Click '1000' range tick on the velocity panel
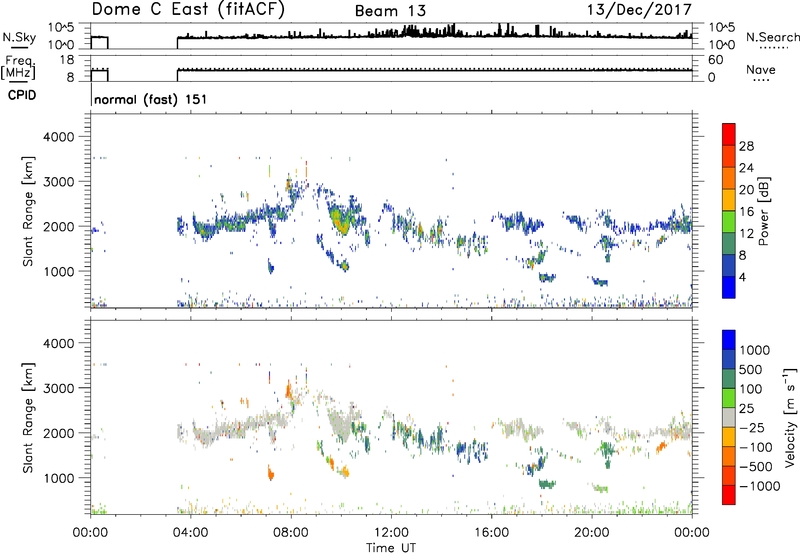This screenshot has width=800, height=554. [58, 478]
